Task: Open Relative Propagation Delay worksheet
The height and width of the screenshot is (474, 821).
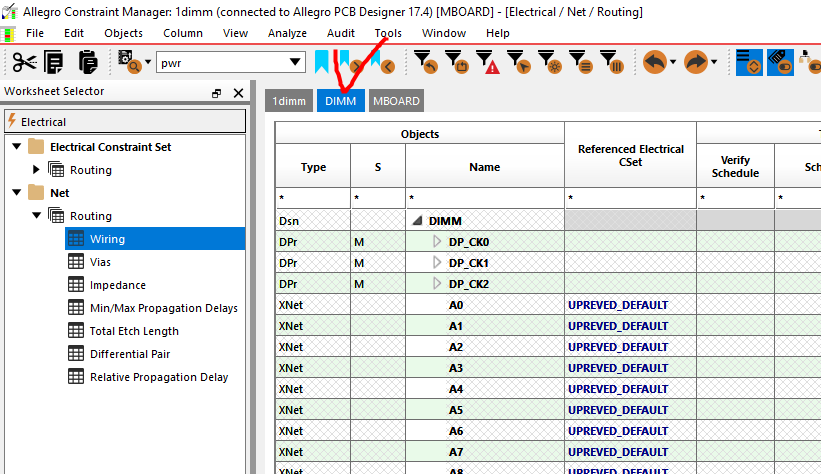Action: tap(159, 377)
